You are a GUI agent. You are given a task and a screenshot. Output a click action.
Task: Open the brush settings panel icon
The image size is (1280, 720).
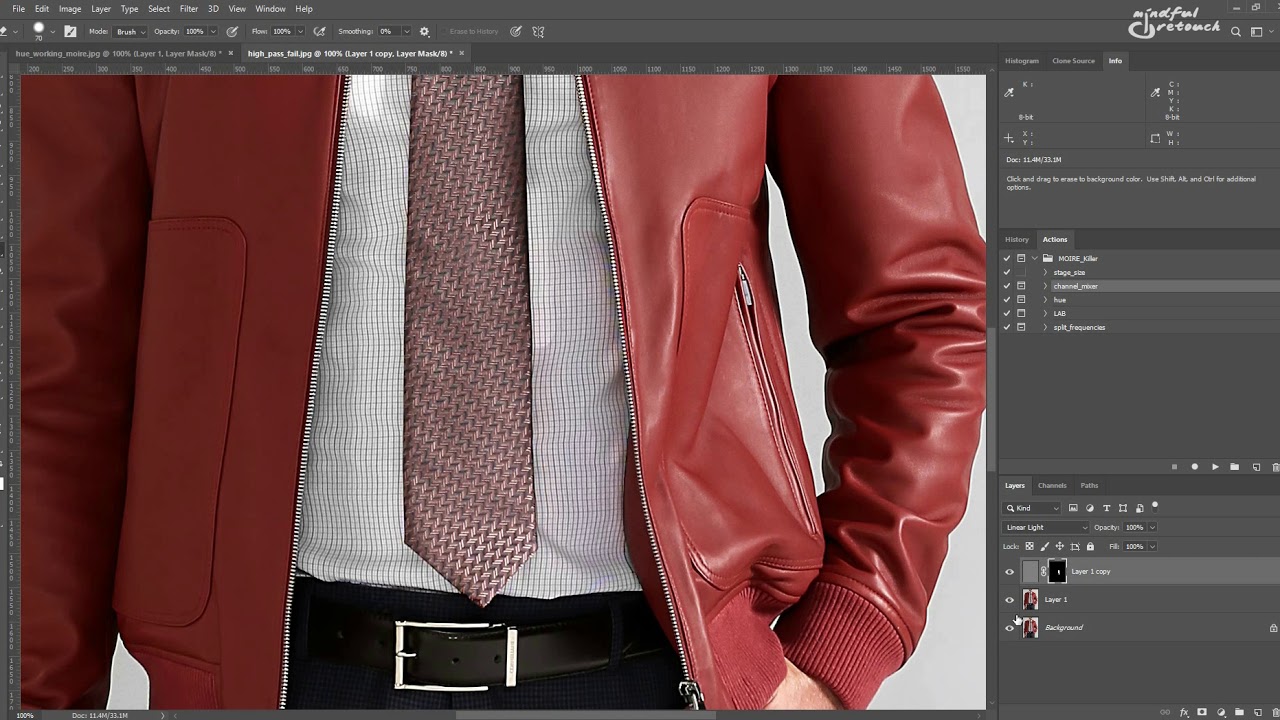[x=70, y=31]
